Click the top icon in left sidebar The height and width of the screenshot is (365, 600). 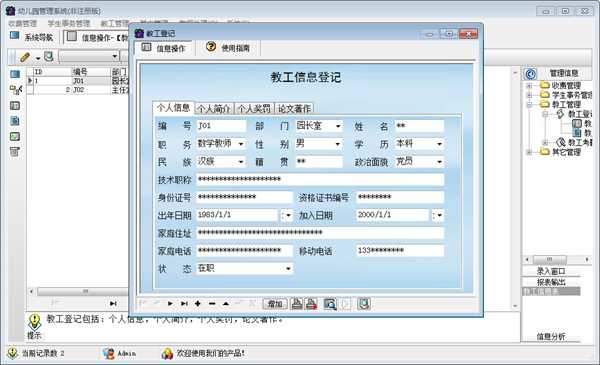pos(15,74)
